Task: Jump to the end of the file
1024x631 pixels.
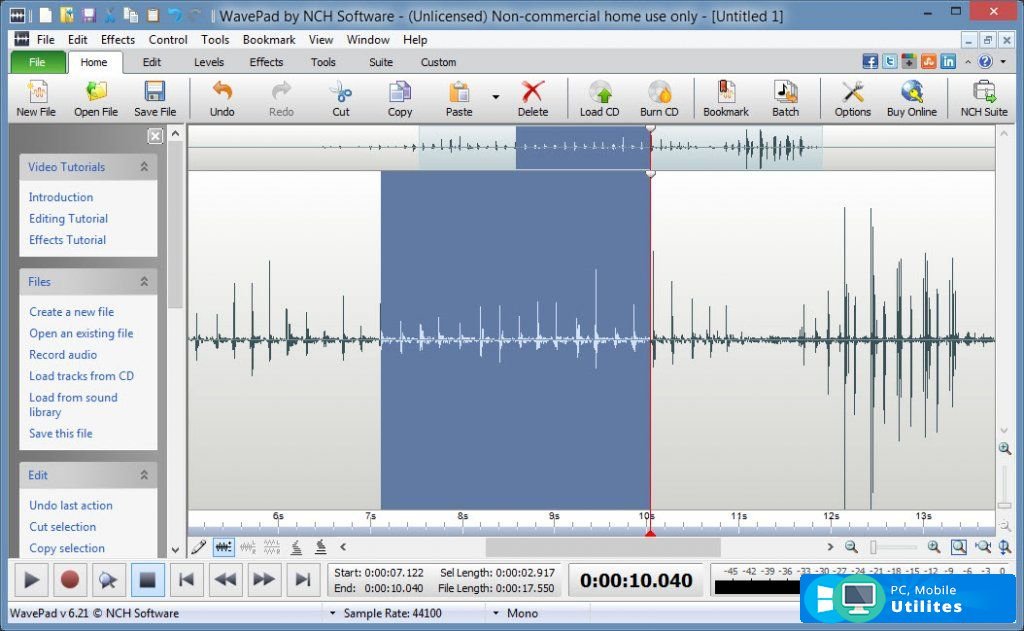Action: [302, 579]
